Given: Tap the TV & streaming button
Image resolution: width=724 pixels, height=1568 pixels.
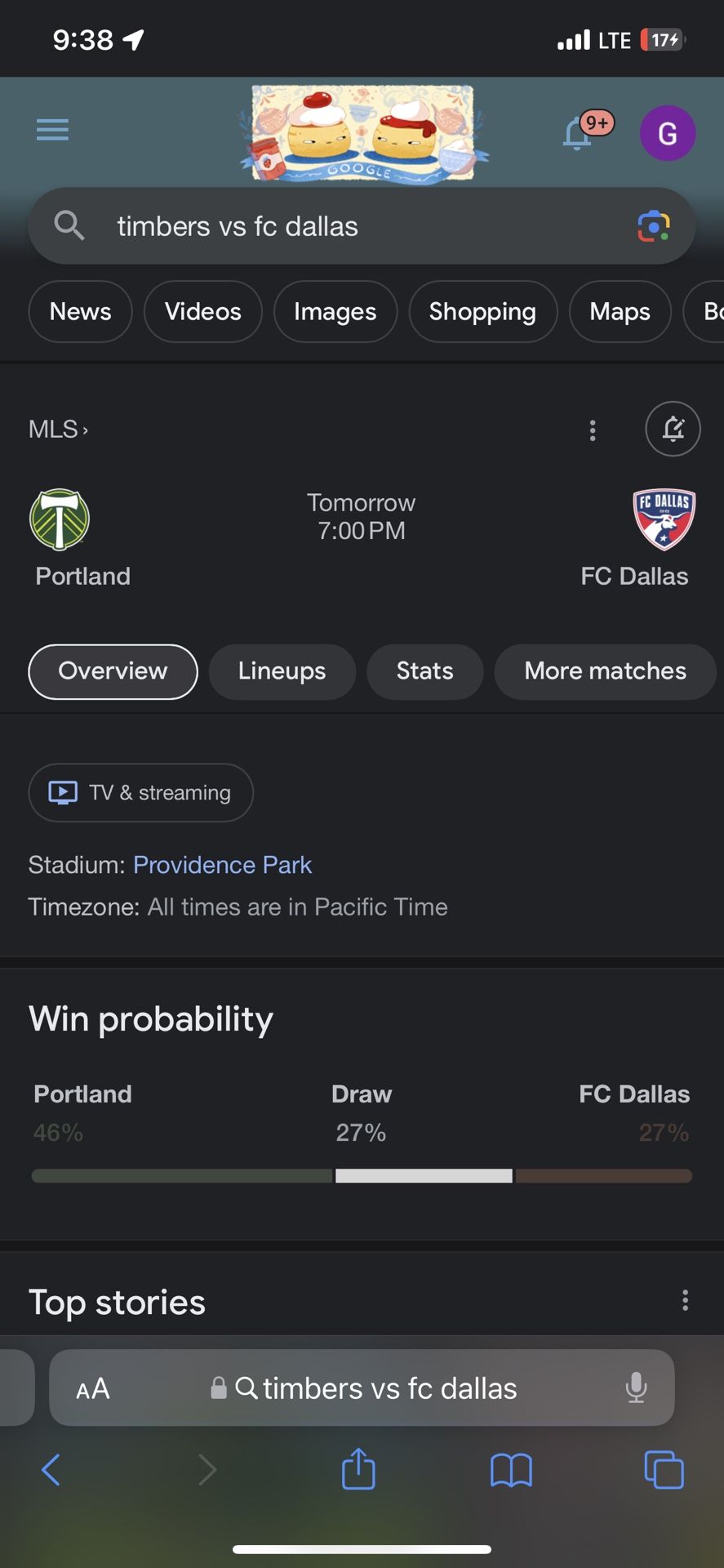Looking at the screenshot, I should (x=140, y=792).
